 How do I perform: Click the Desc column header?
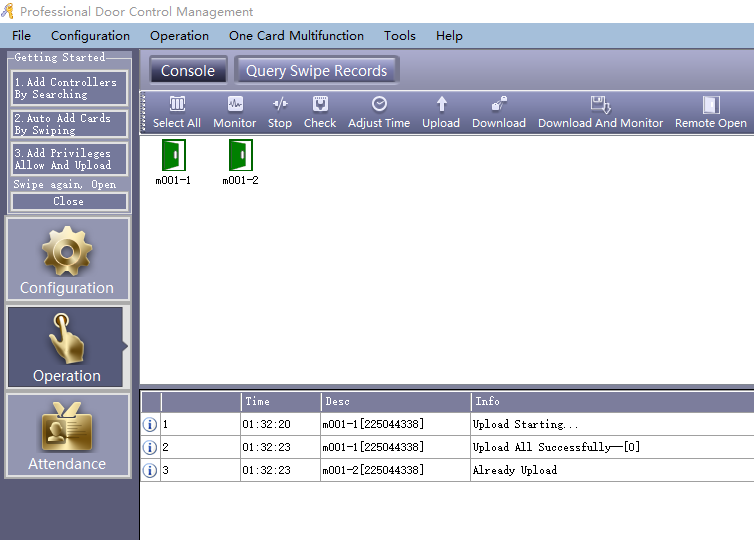click(396, 401)
